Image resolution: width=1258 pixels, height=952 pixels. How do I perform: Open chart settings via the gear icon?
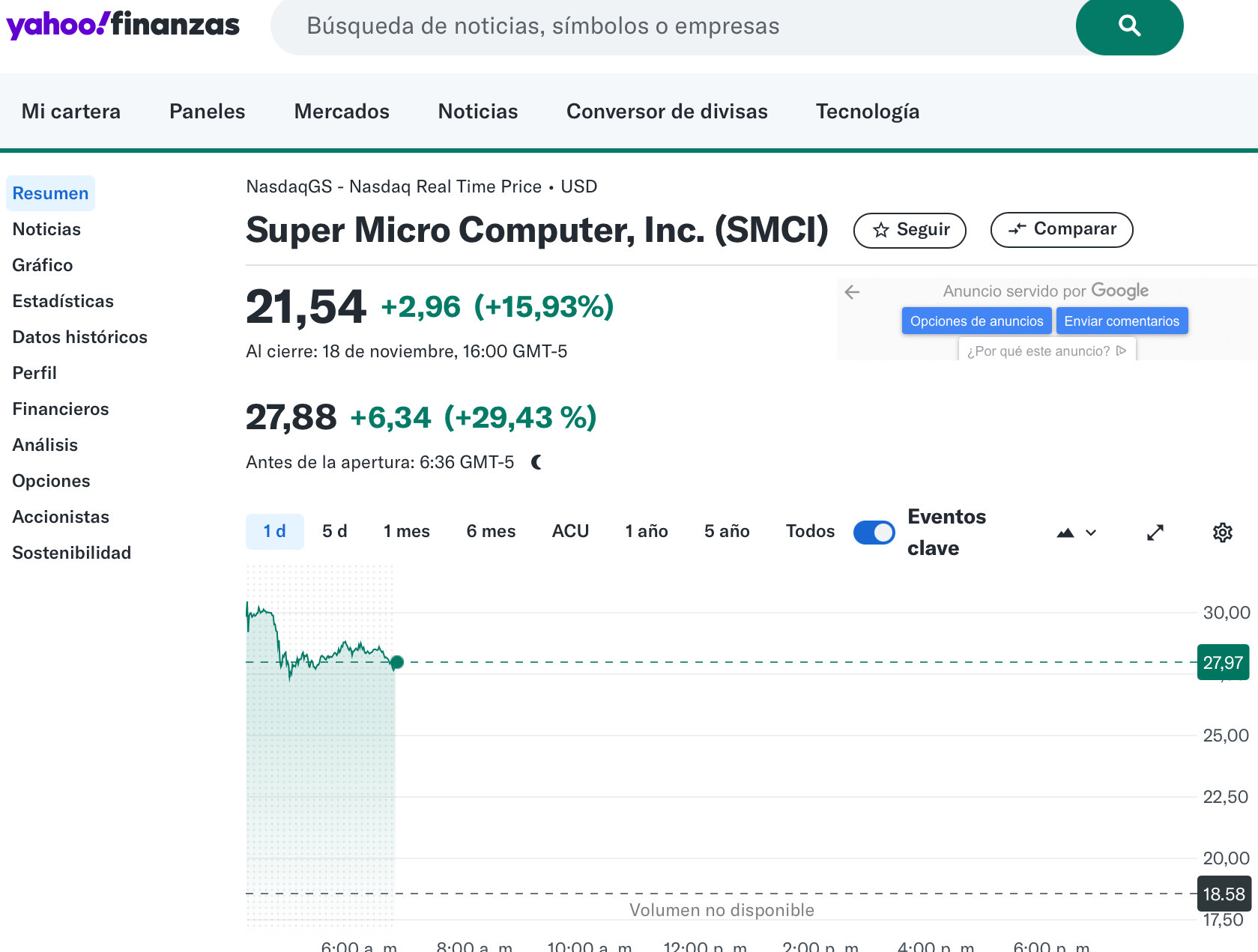point(1223,532)
